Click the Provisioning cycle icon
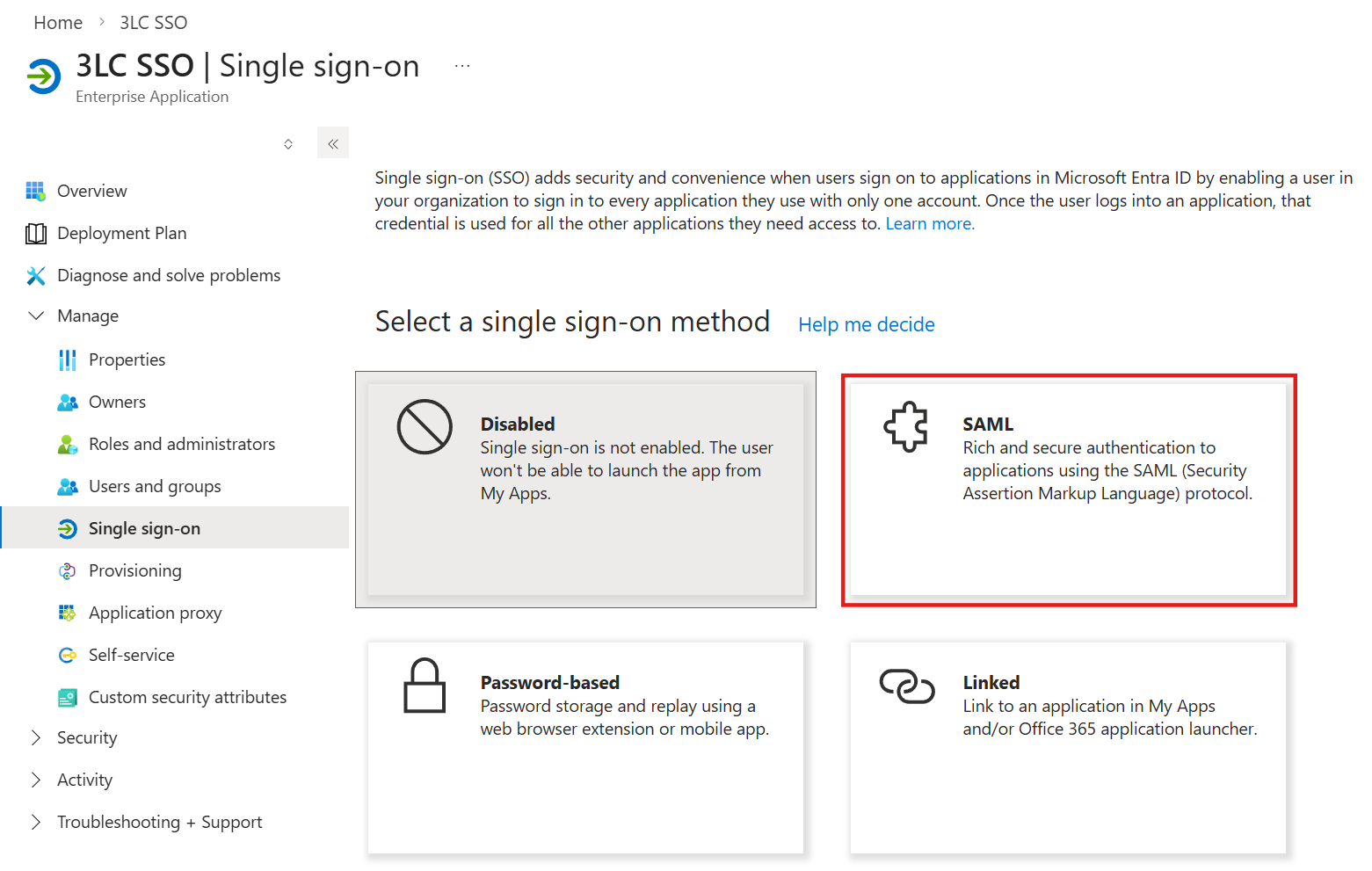Viewport: 1372px width, 871px height. tap(68, 570)
